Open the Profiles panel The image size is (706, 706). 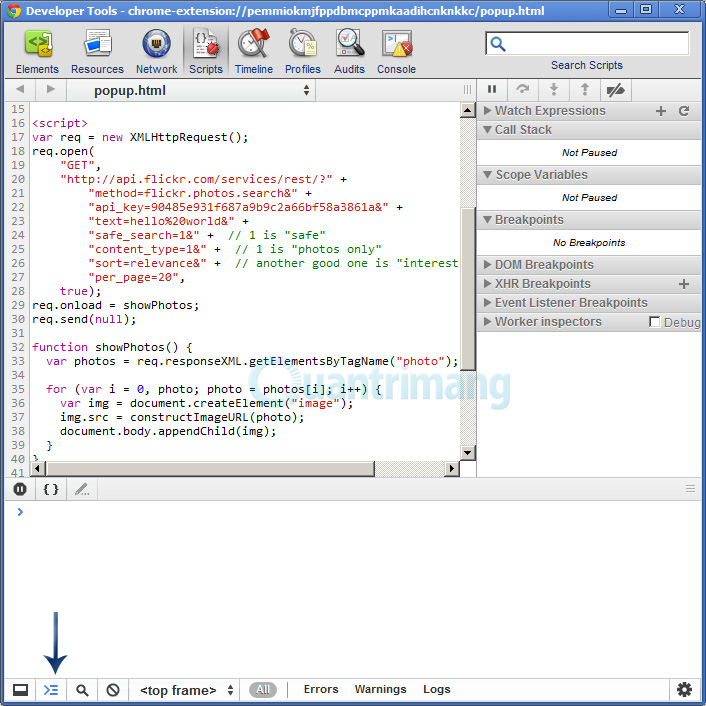click(302, 51)
